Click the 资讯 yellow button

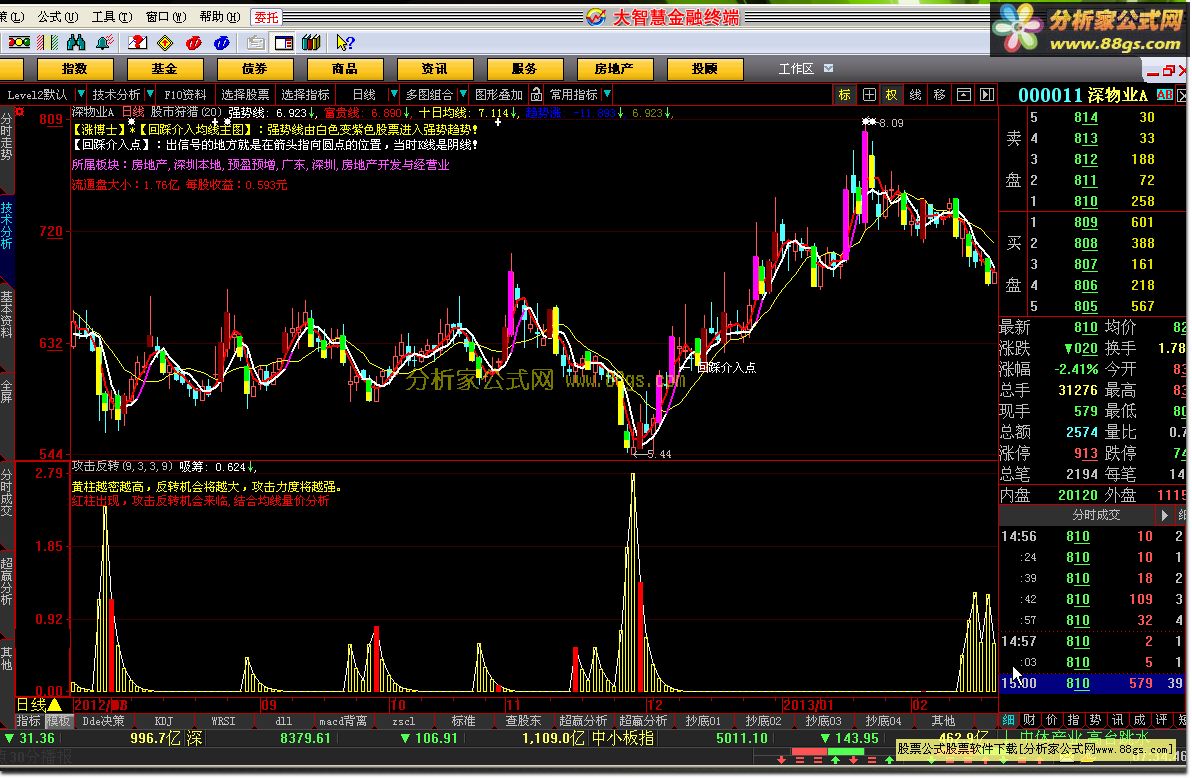(434, 69)
